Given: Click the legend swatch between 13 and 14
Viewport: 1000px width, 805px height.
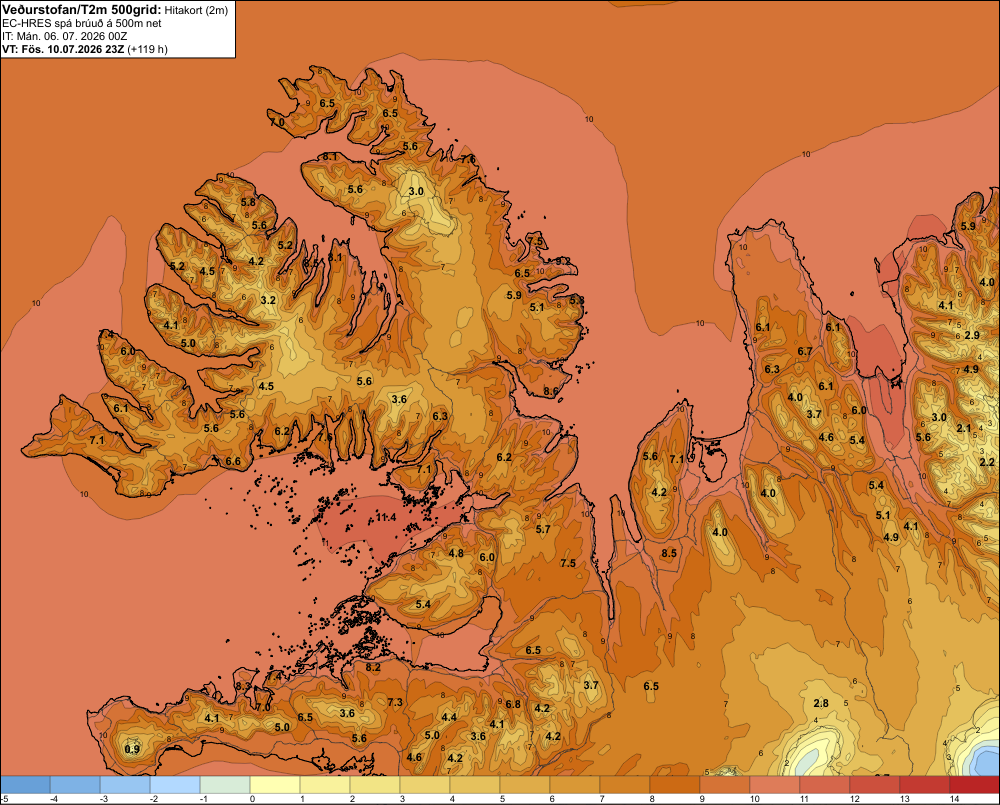Looking at the screenshot, I should (x=925, y=785).
